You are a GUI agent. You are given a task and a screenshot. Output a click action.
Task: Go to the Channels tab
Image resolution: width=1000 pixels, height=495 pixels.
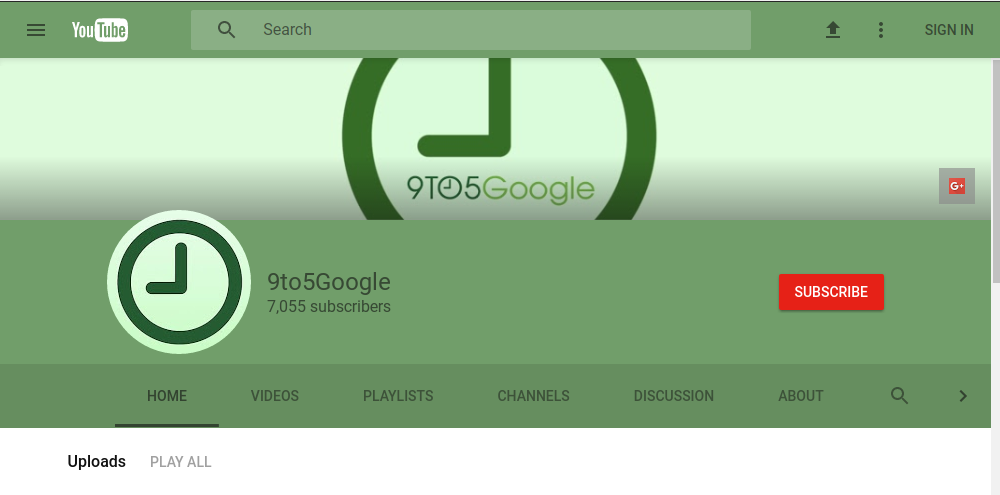(x=533, y=396)
